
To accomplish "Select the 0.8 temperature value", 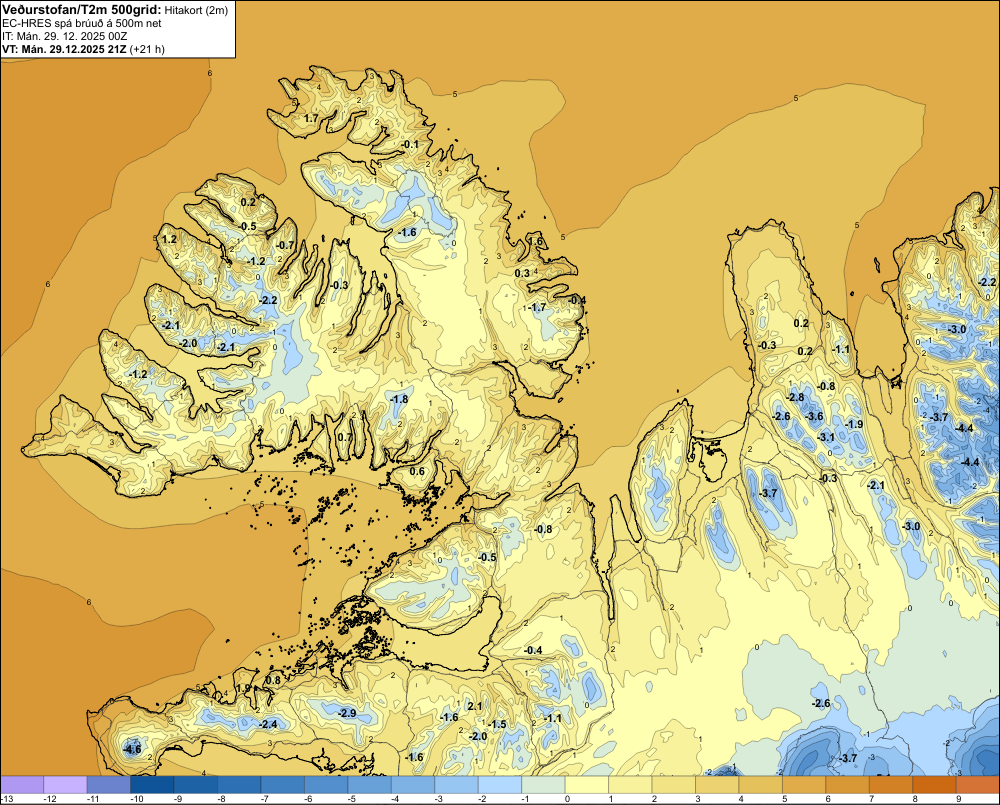I will (x=272, y=680).
